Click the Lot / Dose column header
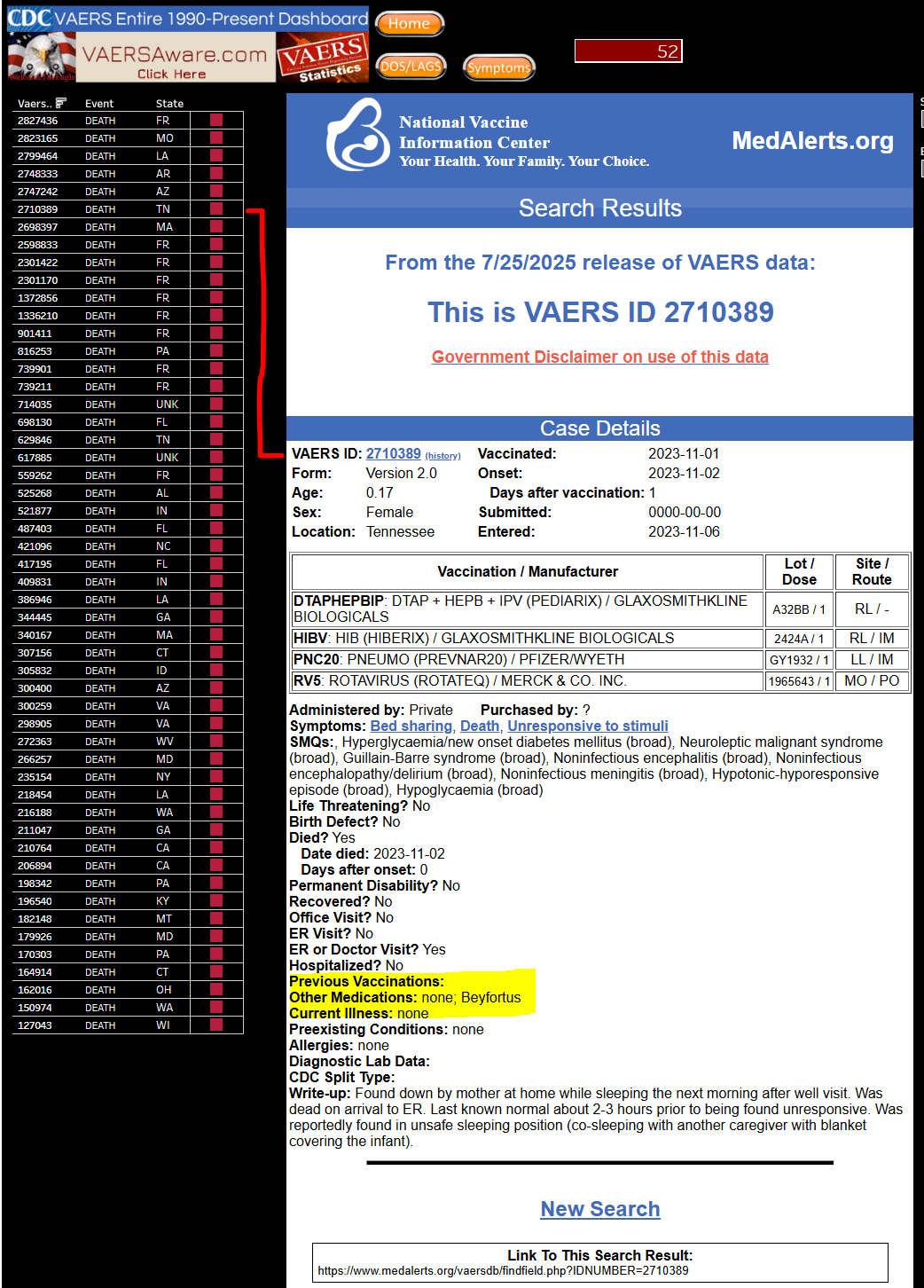This screenshot has width=924, height=1288. 799,571
